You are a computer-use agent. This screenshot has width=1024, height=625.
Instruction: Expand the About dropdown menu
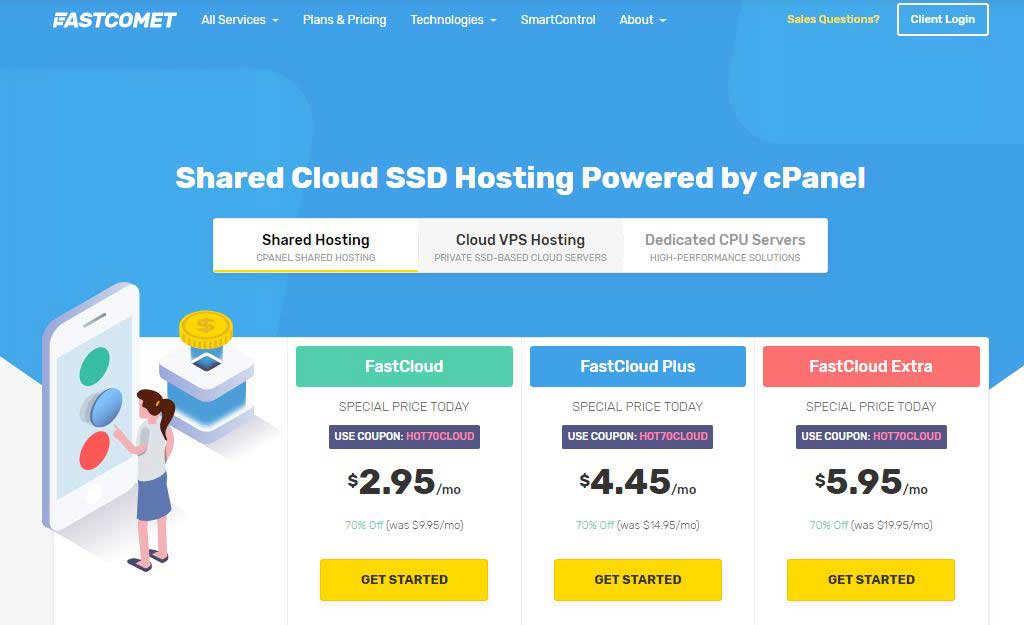pyautogui.click(x=643, y=20)
